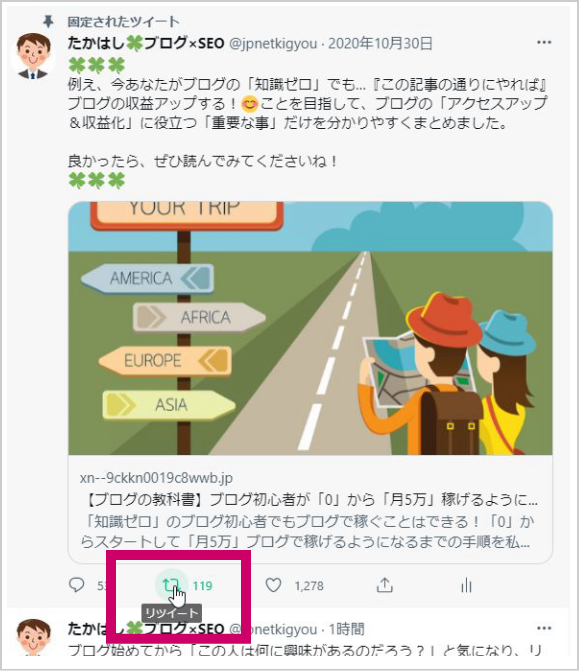579x671 pixels.
Task: Click the retweet count 119
Action: point(202,585)
